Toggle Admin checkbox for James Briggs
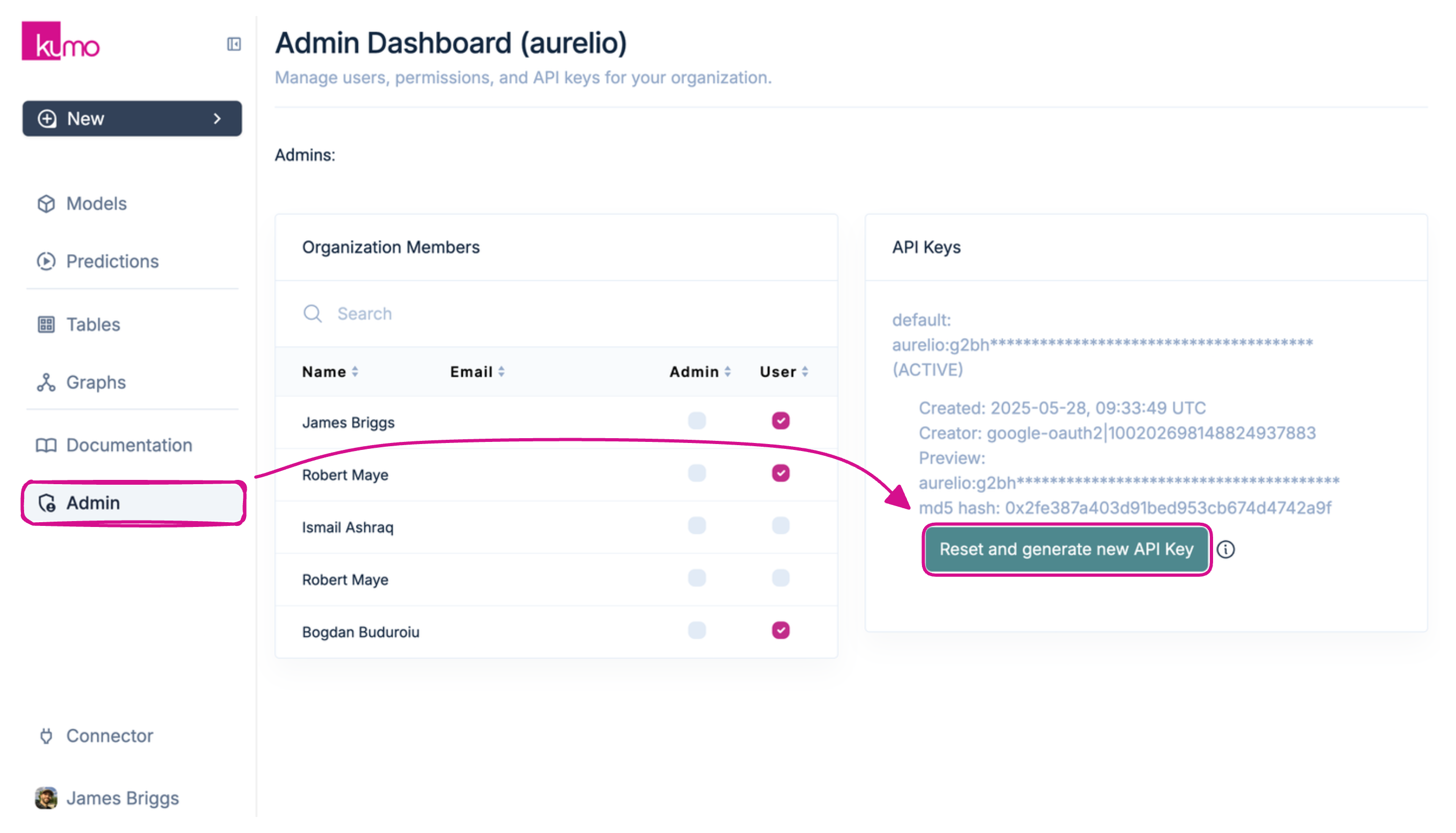This screenshot has width=1456, height=833. [697, 421]
